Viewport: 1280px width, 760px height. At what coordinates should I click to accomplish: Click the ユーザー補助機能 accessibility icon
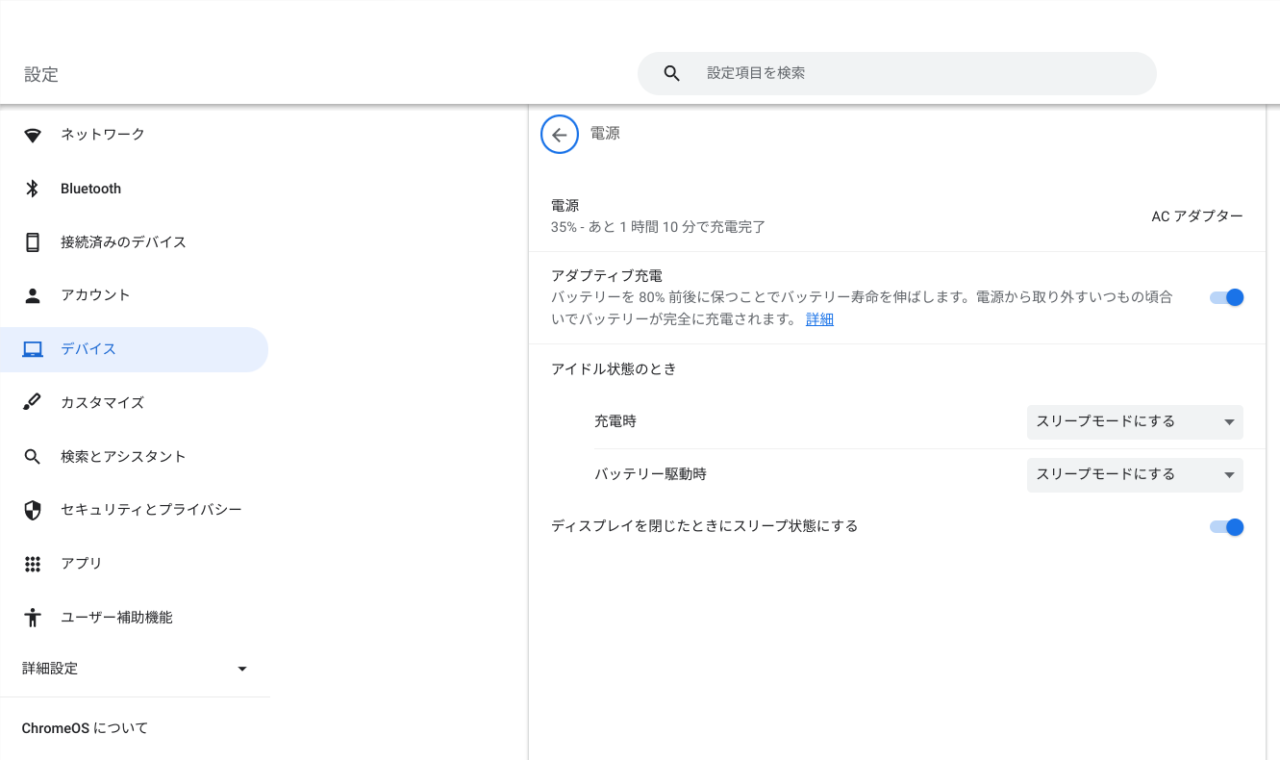32,617
